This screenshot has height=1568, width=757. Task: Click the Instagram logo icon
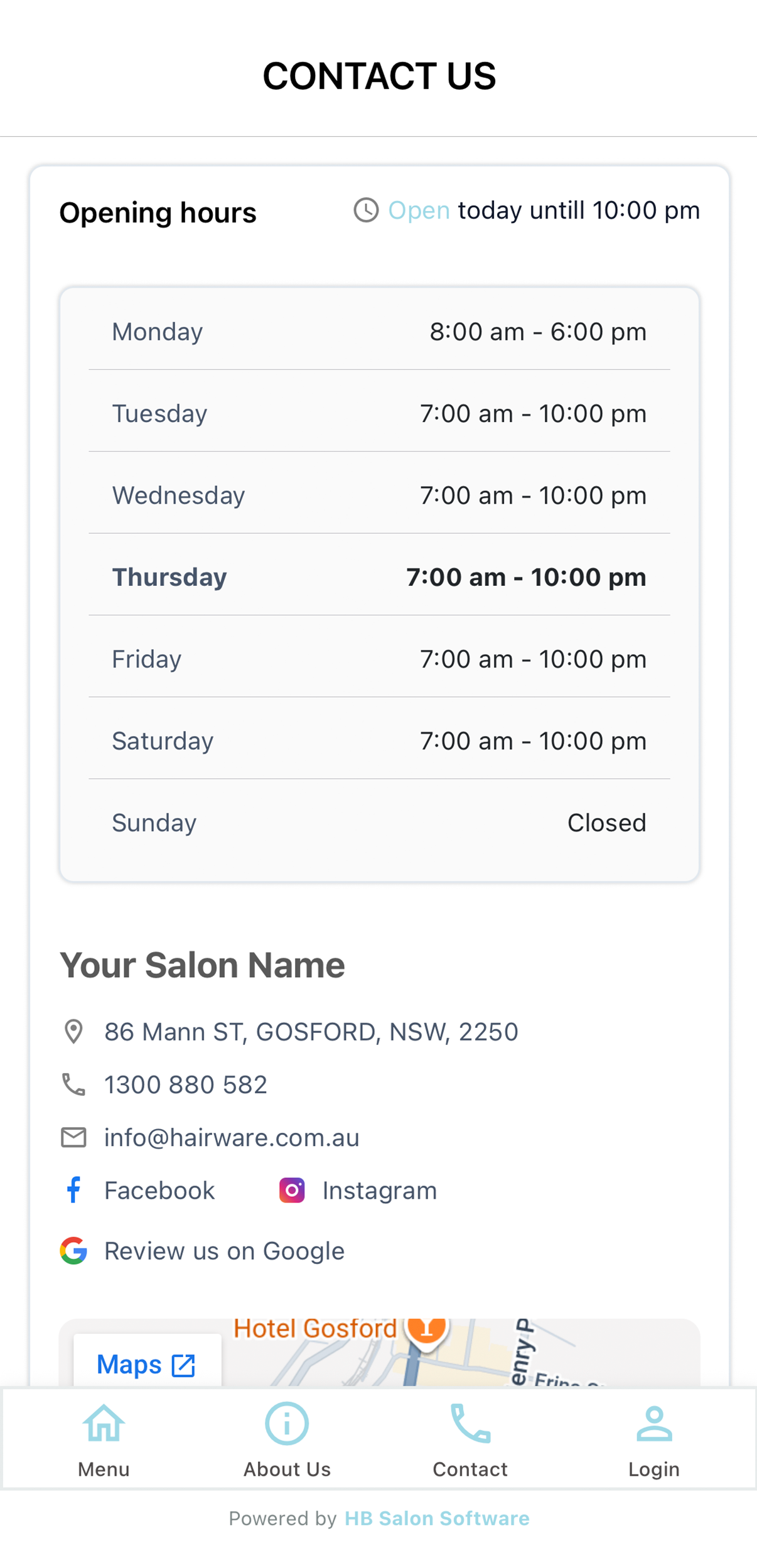(292, 1190)
